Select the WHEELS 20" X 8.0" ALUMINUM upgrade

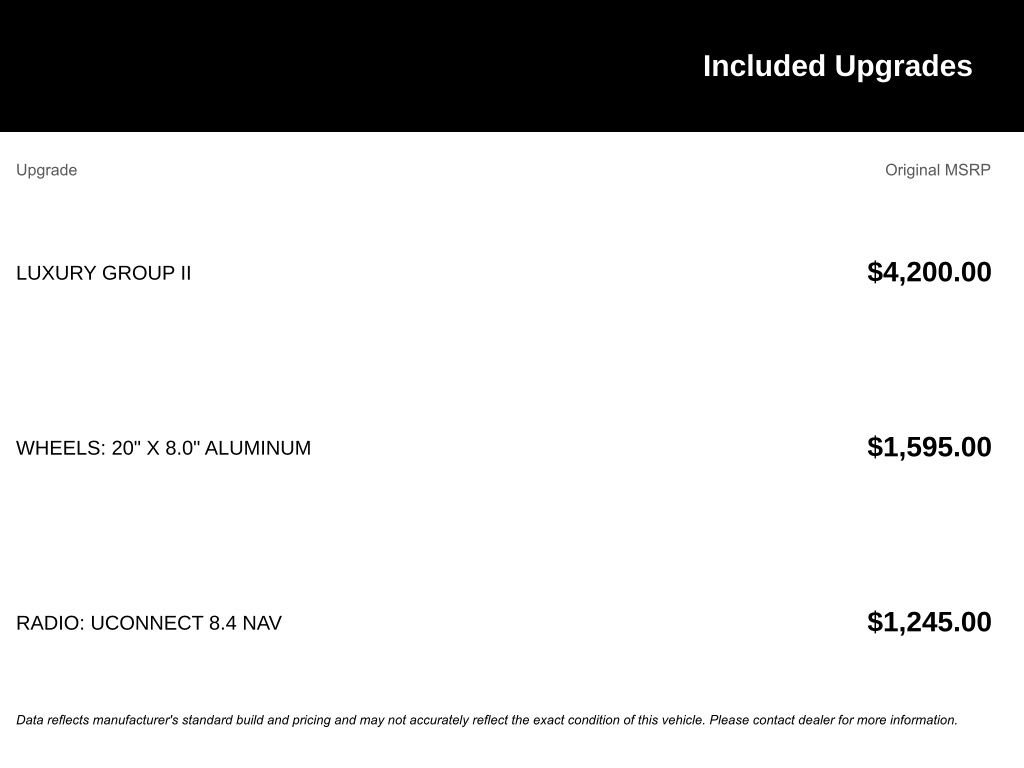163,448
